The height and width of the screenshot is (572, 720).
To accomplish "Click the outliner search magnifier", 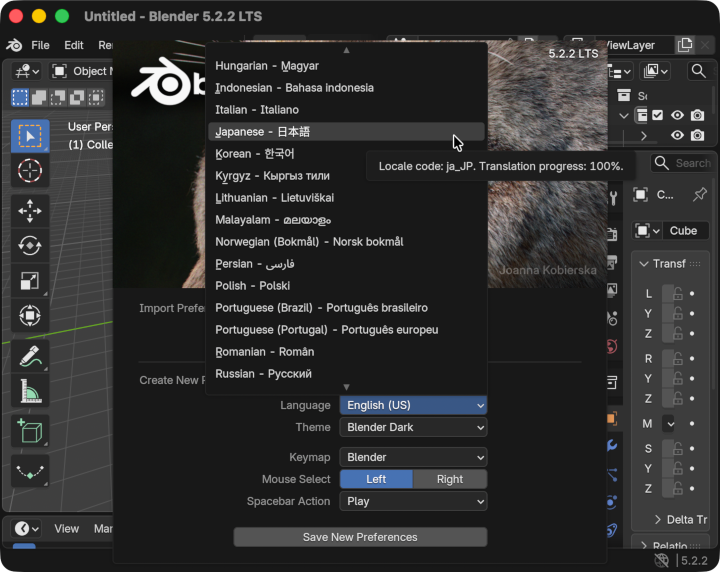I will point(698,71).
